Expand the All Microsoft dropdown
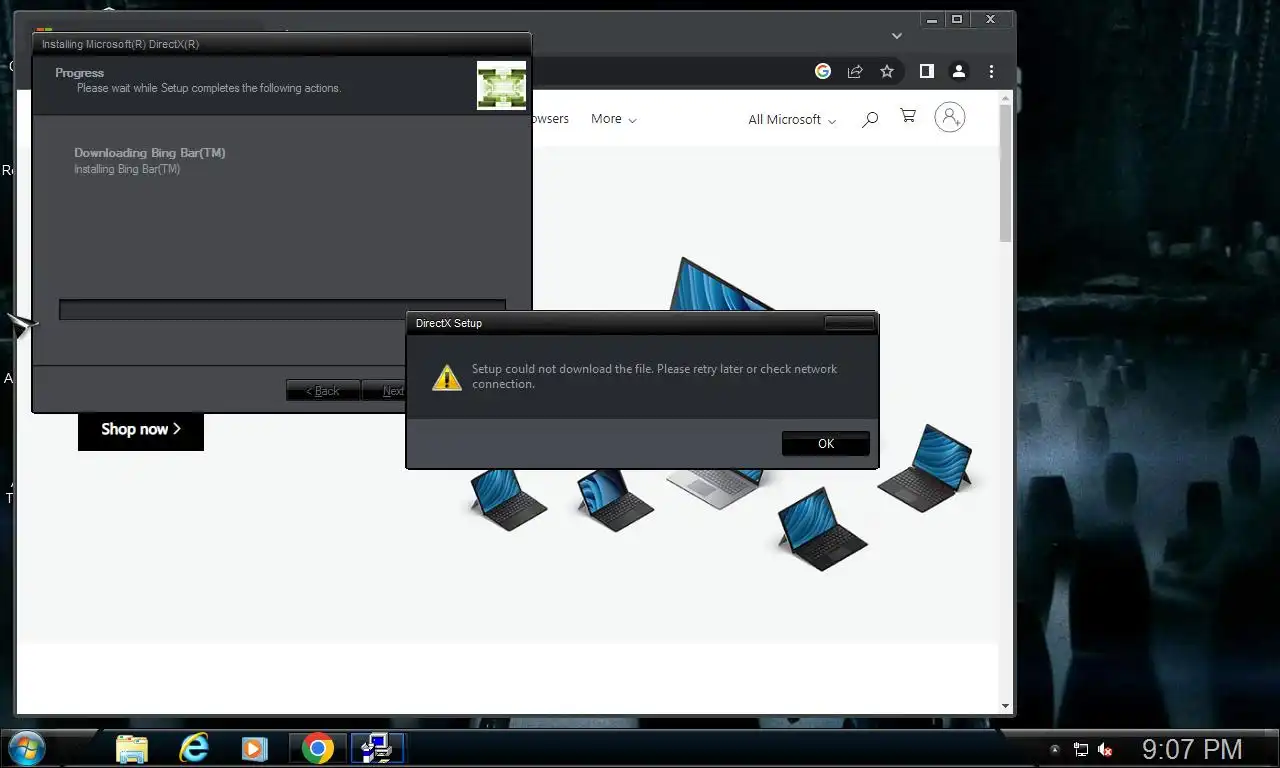This screenshot has width=1280, height=768. click(x=791, y=119)
